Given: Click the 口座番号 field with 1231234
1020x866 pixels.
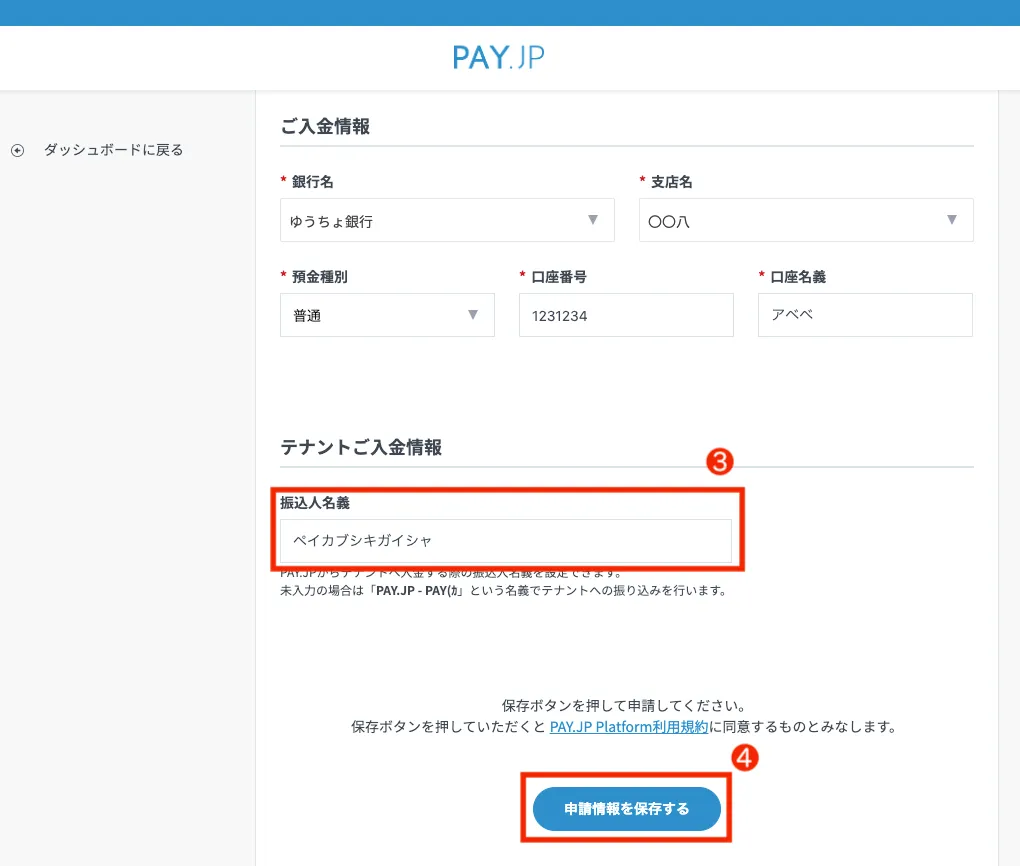Looking at the screenshot, I should 626,315.
